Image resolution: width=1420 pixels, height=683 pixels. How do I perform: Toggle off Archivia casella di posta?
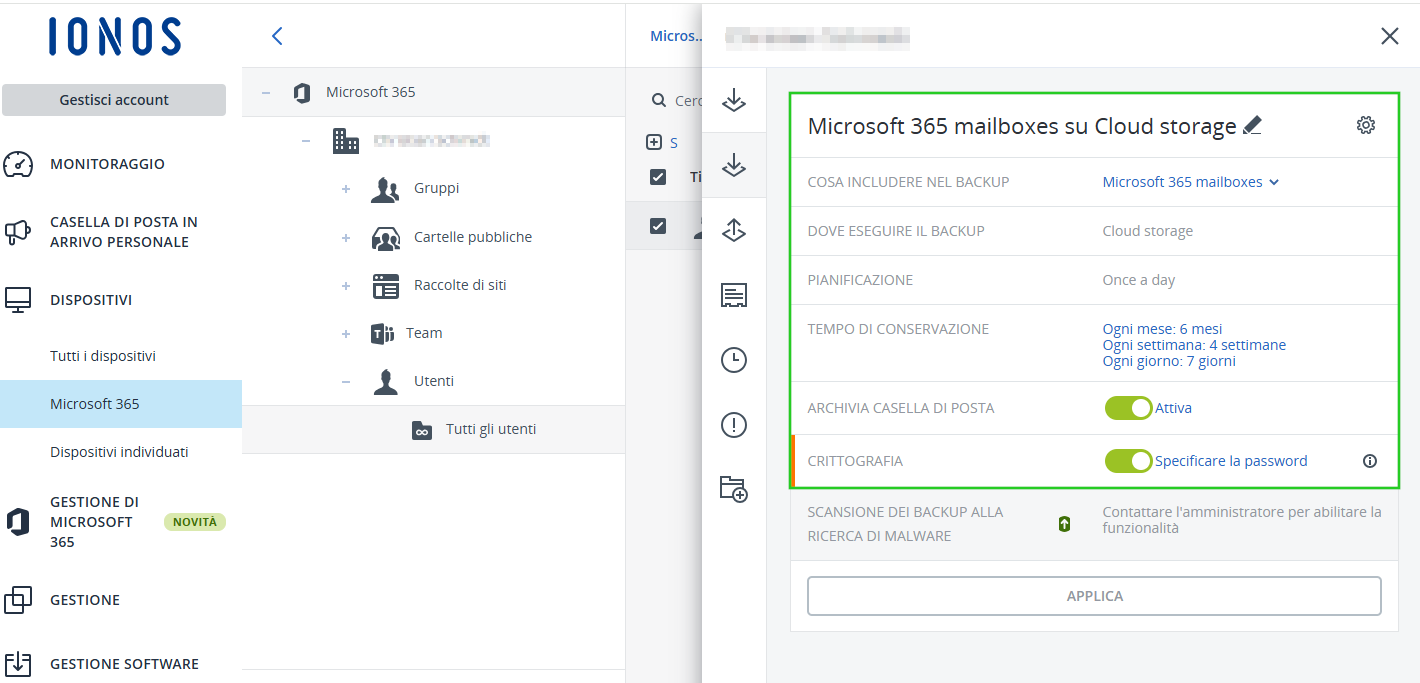pyautogui.click(x=1129, y=408)
